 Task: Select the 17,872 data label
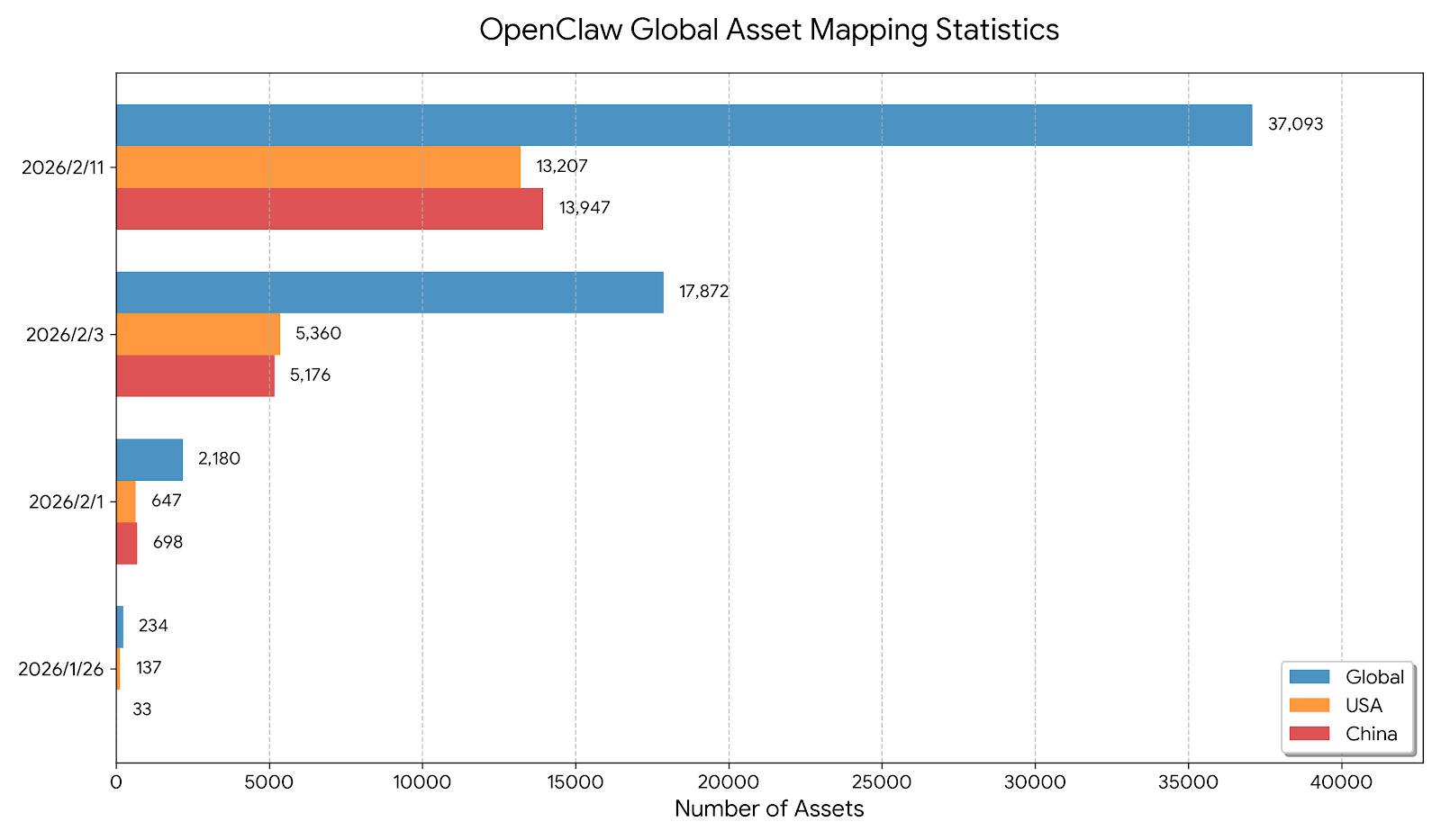click(703, 292)
